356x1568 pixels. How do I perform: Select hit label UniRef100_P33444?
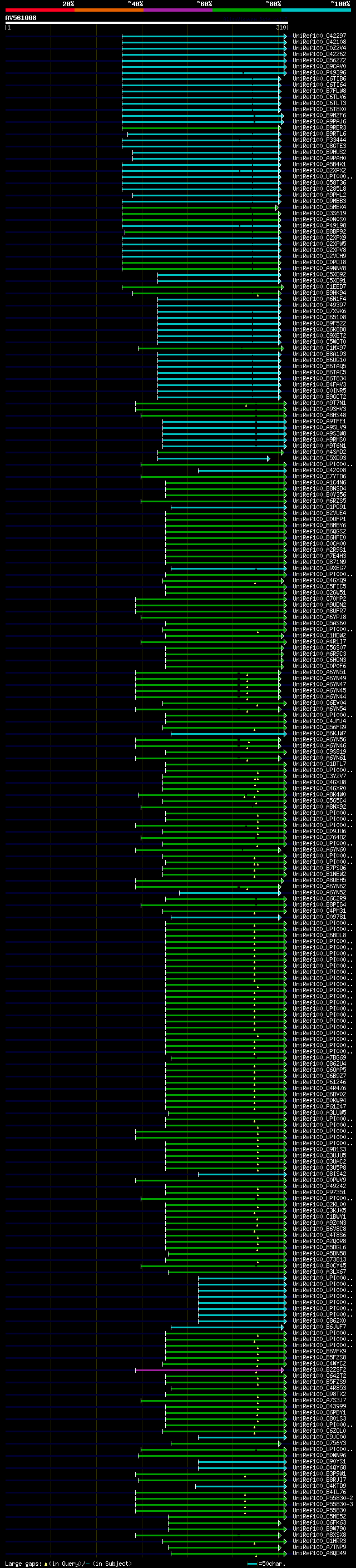pos(319,140)
